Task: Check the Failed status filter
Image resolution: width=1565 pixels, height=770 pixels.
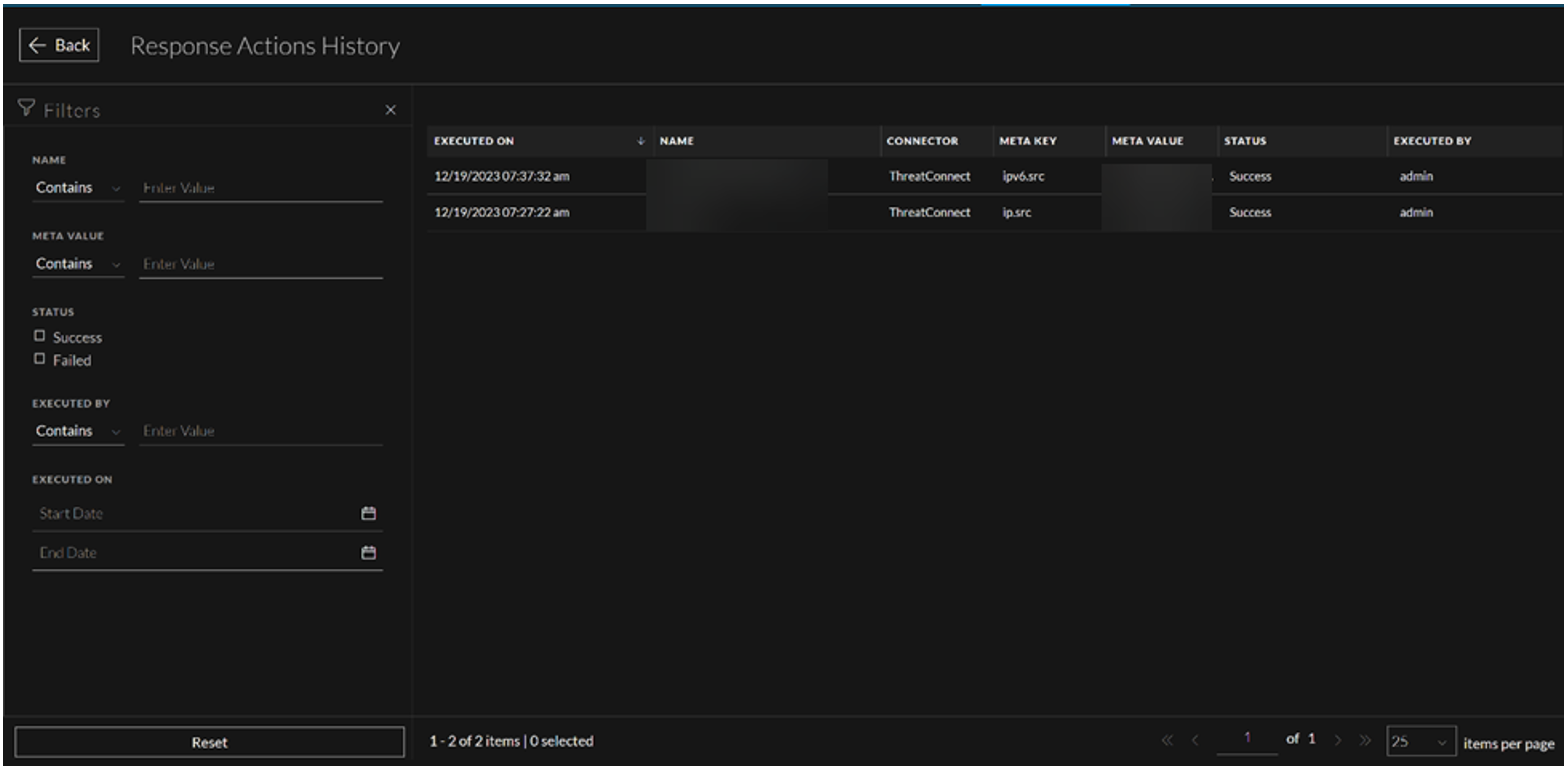Action: click(x=40, y=359)
